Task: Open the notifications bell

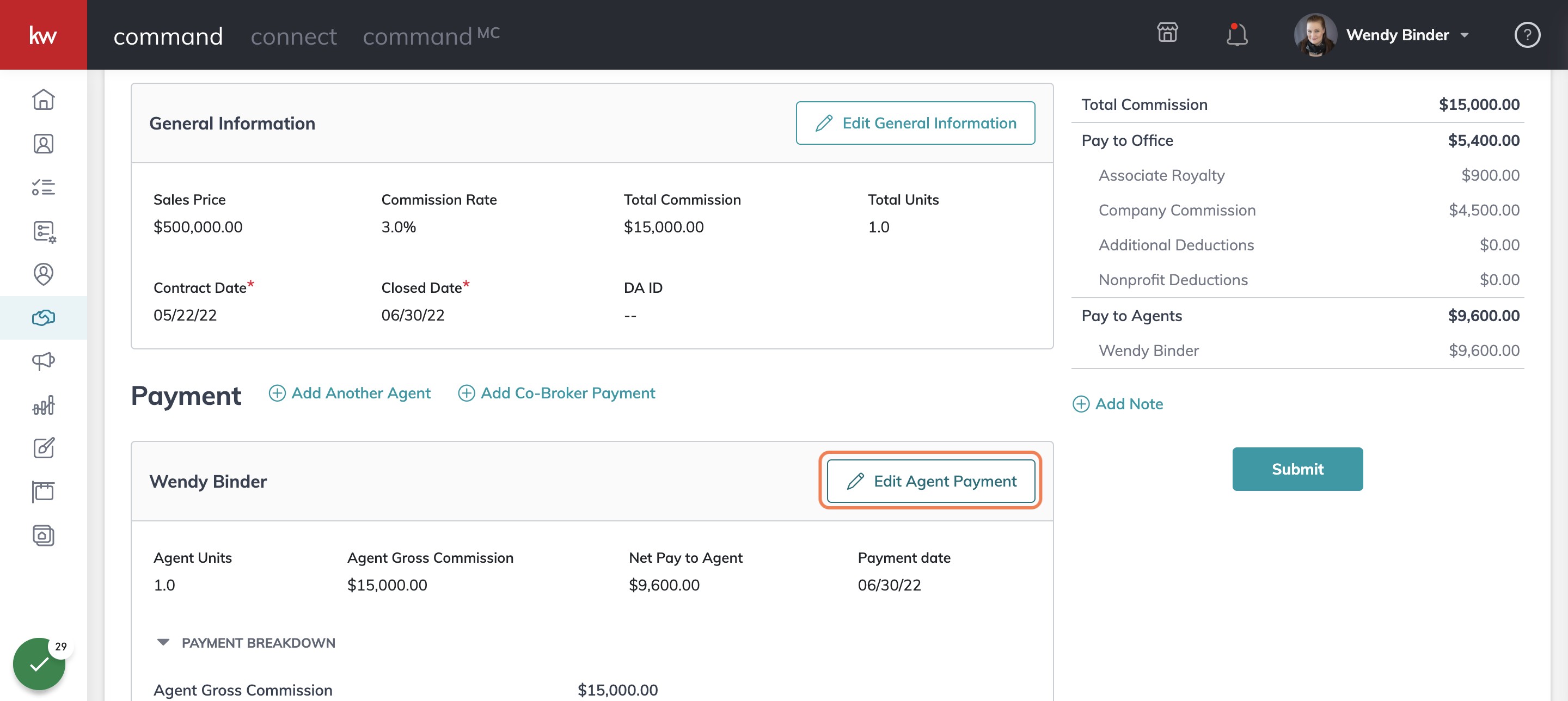Action: click(x=1236, y=35)
